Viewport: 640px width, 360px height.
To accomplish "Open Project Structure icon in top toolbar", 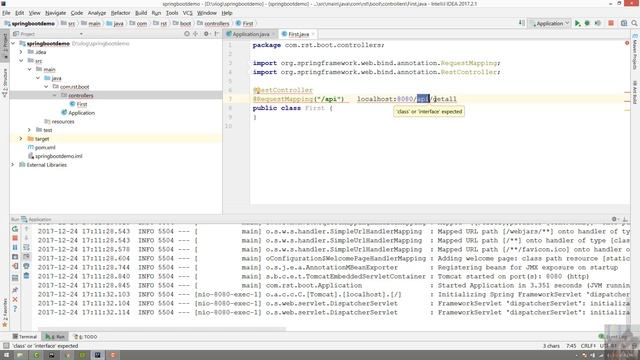I will click(x=624, y=23).
